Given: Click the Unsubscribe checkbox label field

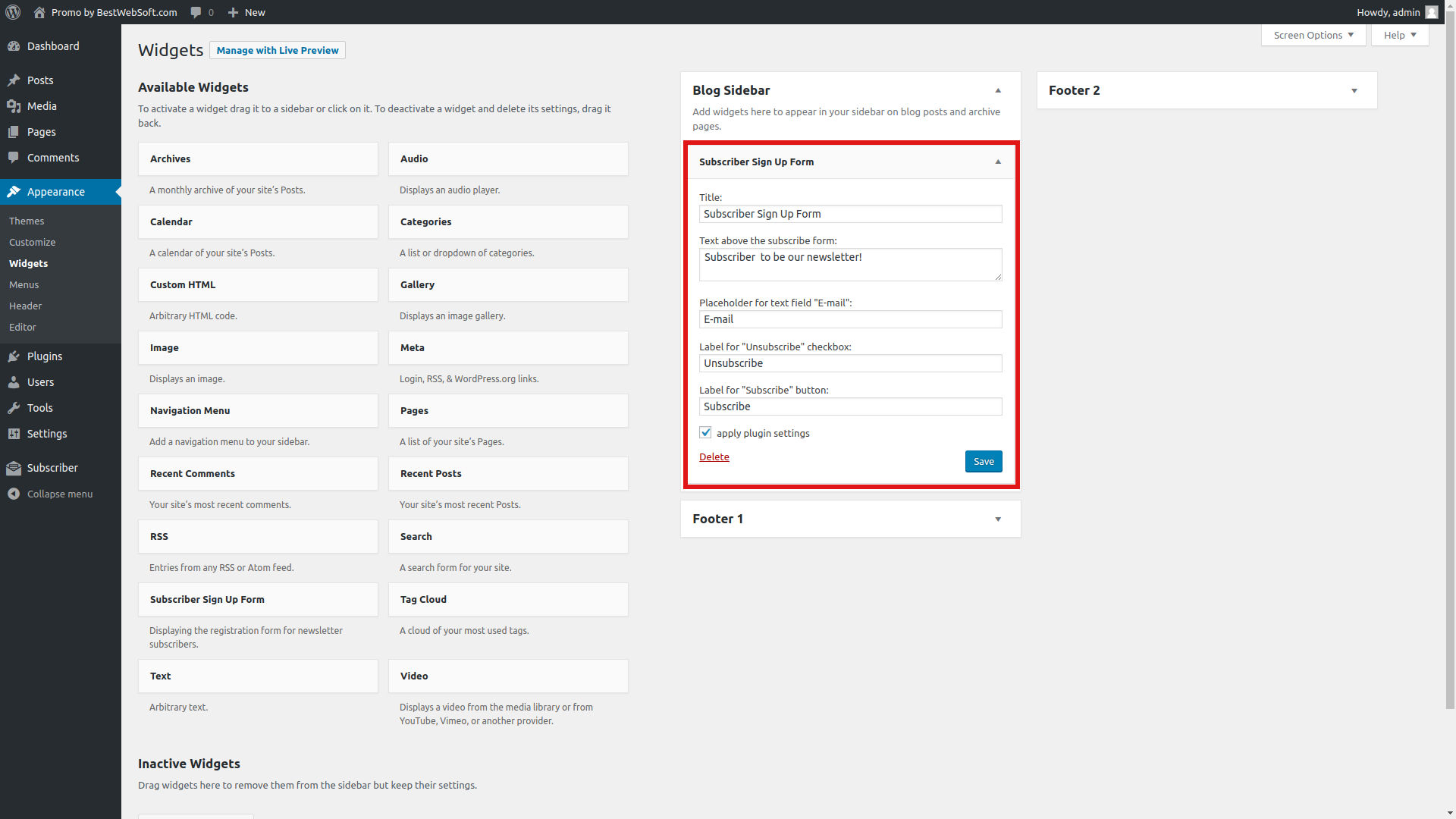Looking at the screenshot, I should click(850, 363).
